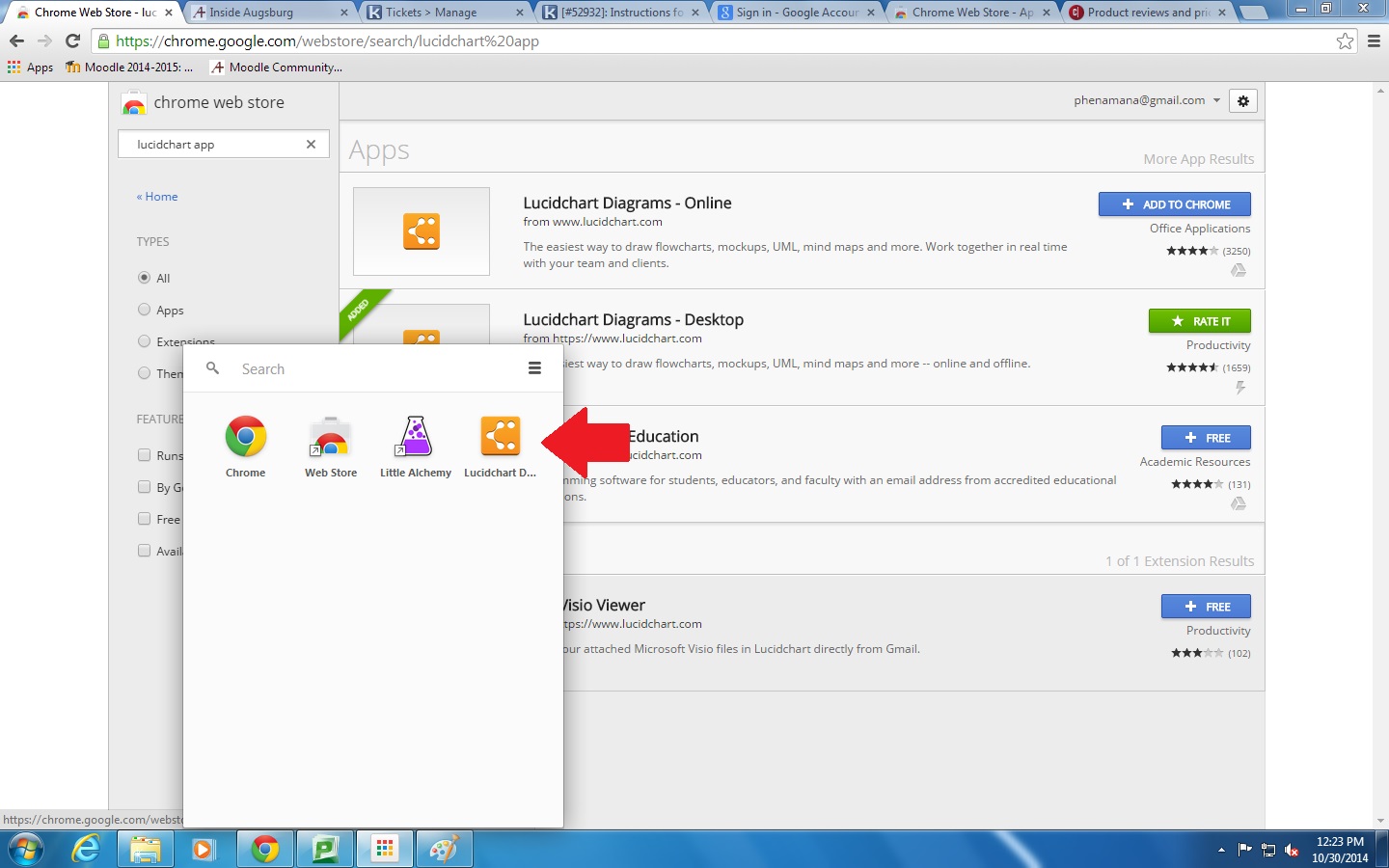1389x868 pixels.
Task: Switch to Product reviews and prices tab
Action: (x=1148, y=13)
